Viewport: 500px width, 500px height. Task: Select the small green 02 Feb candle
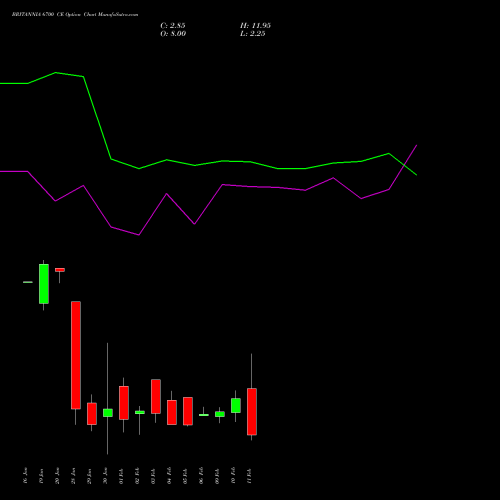pos(140,412)
